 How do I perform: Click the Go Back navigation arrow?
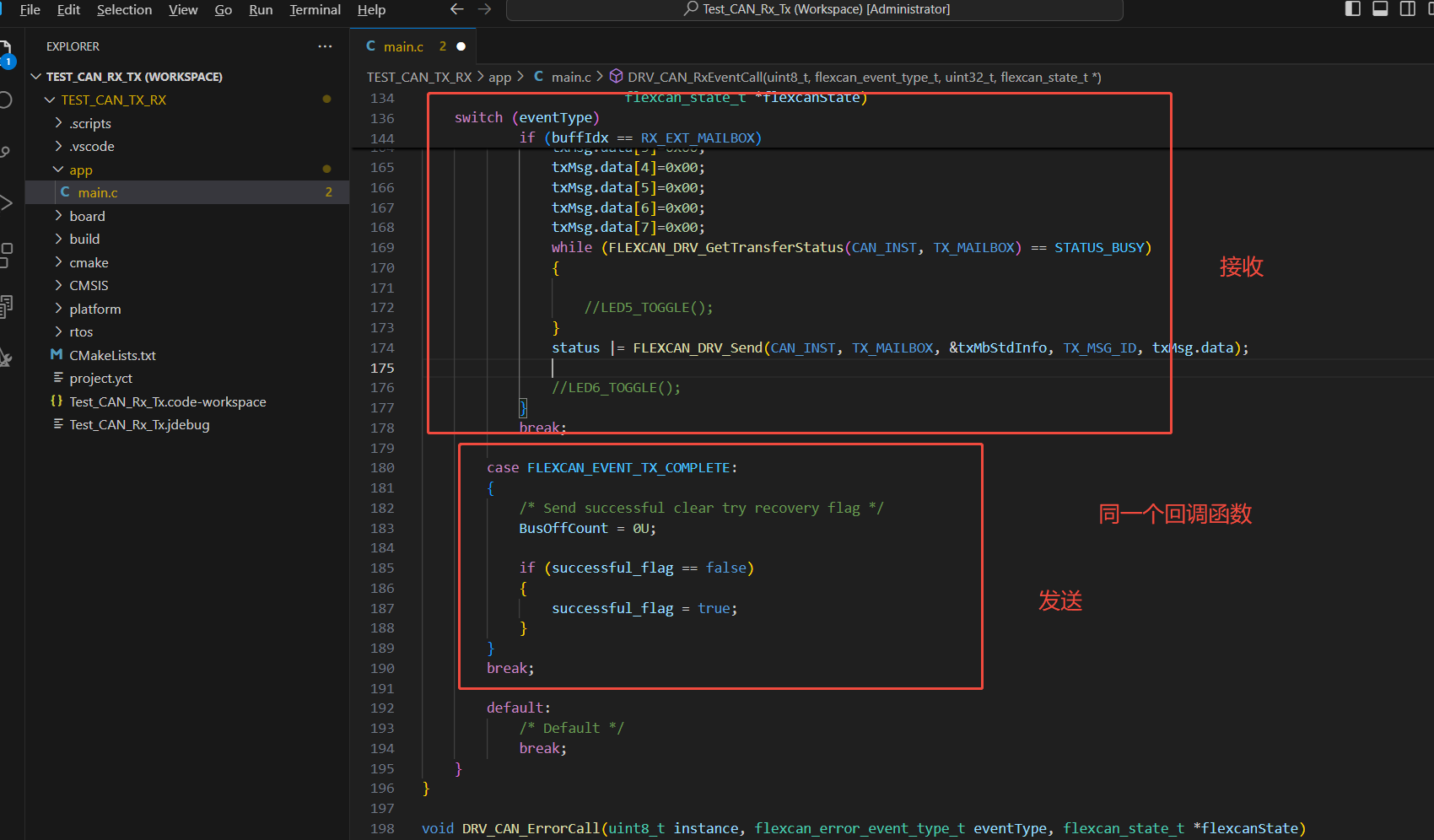click(456, 9)
